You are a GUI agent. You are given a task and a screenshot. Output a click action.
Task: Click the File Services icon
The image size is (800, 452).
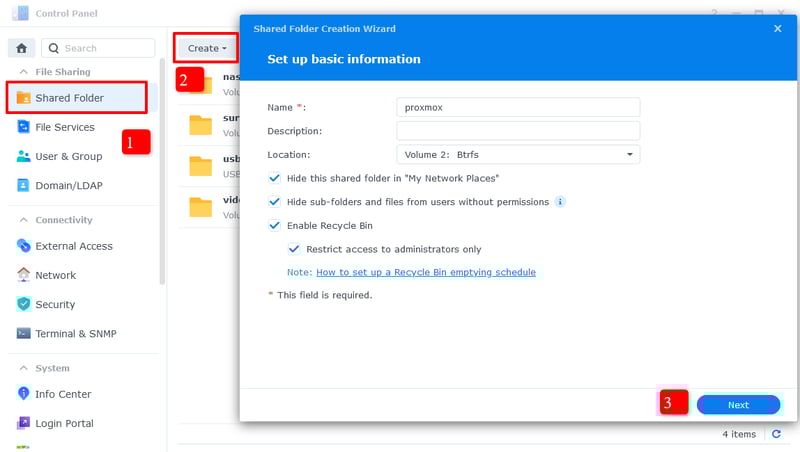tap(24, 127)
